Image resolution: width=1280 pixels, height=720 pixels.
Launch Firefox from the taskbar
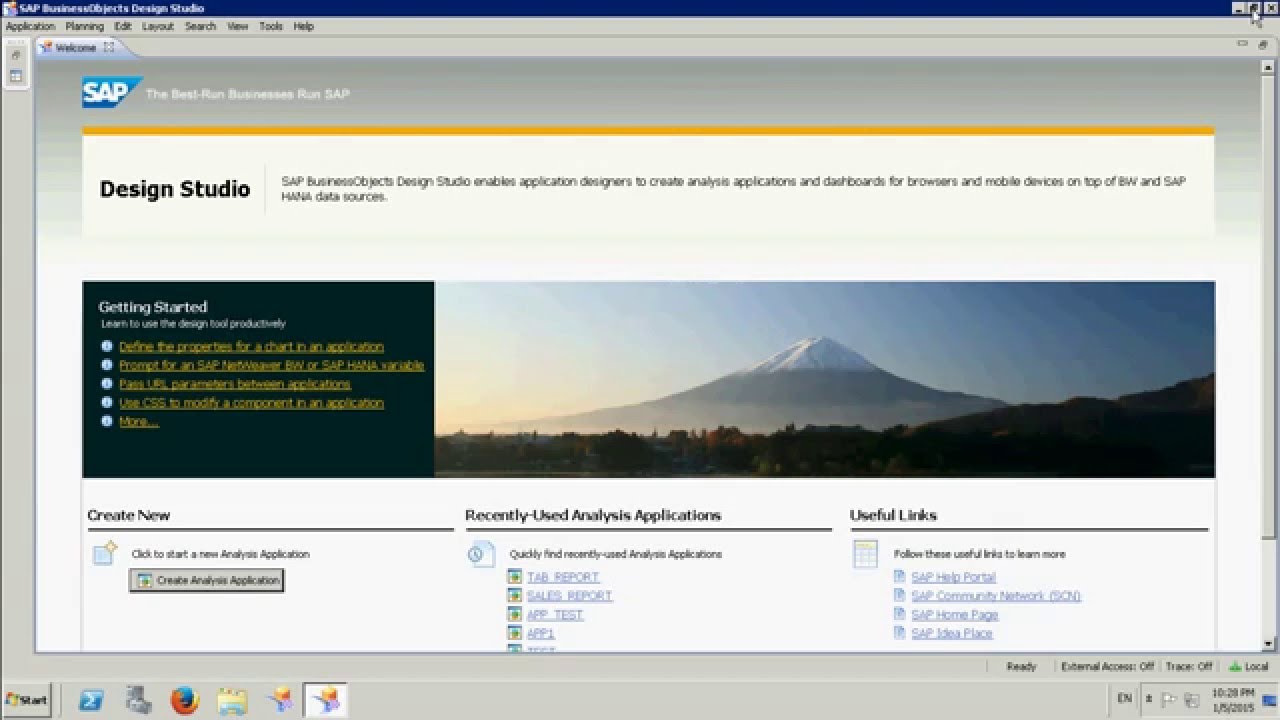click(185, 700)
